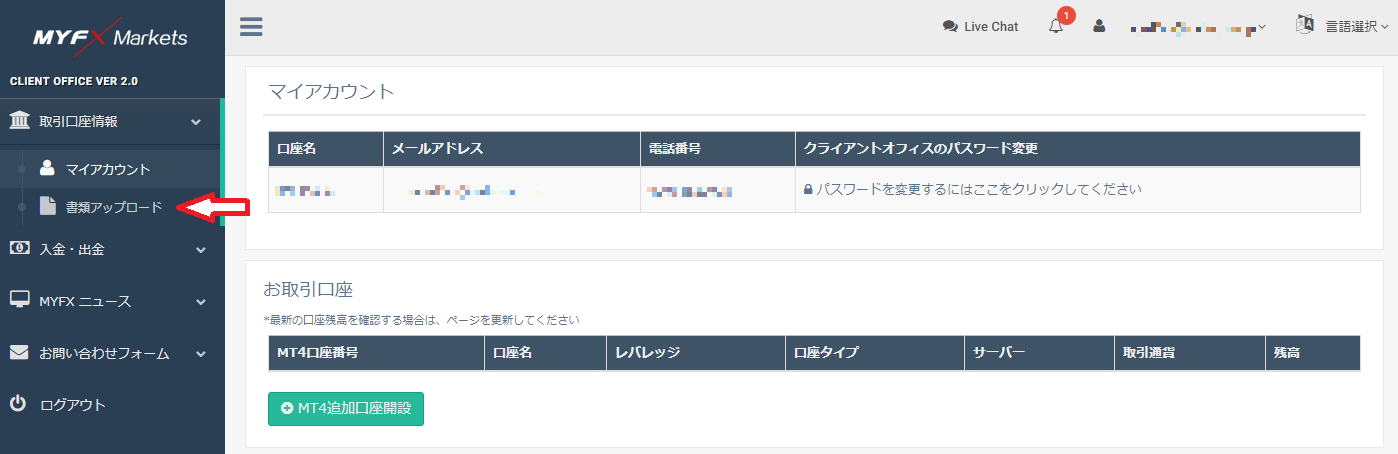Click the money icon beside 入金・出金
The height and width of the screenshot is (454, 1398).
19,249
